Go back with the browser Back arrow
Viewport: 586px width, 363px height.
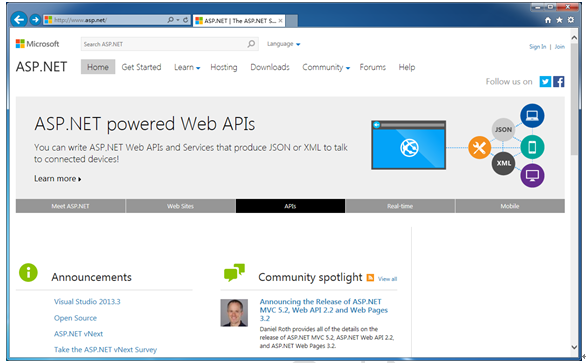pos(19,19)
